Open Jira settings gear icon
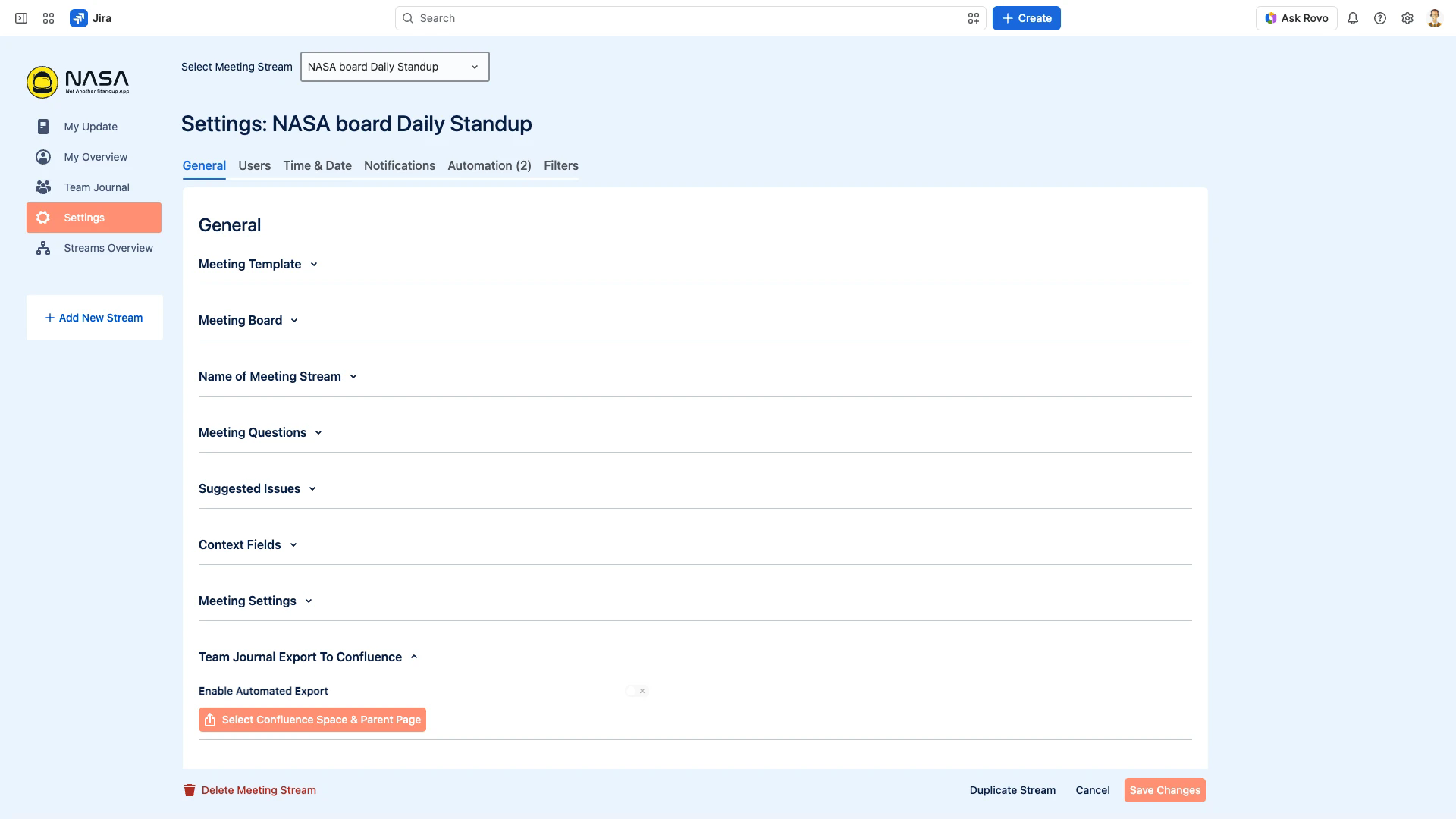The height and width of the screenshot is (819, 1456). 1407,18
